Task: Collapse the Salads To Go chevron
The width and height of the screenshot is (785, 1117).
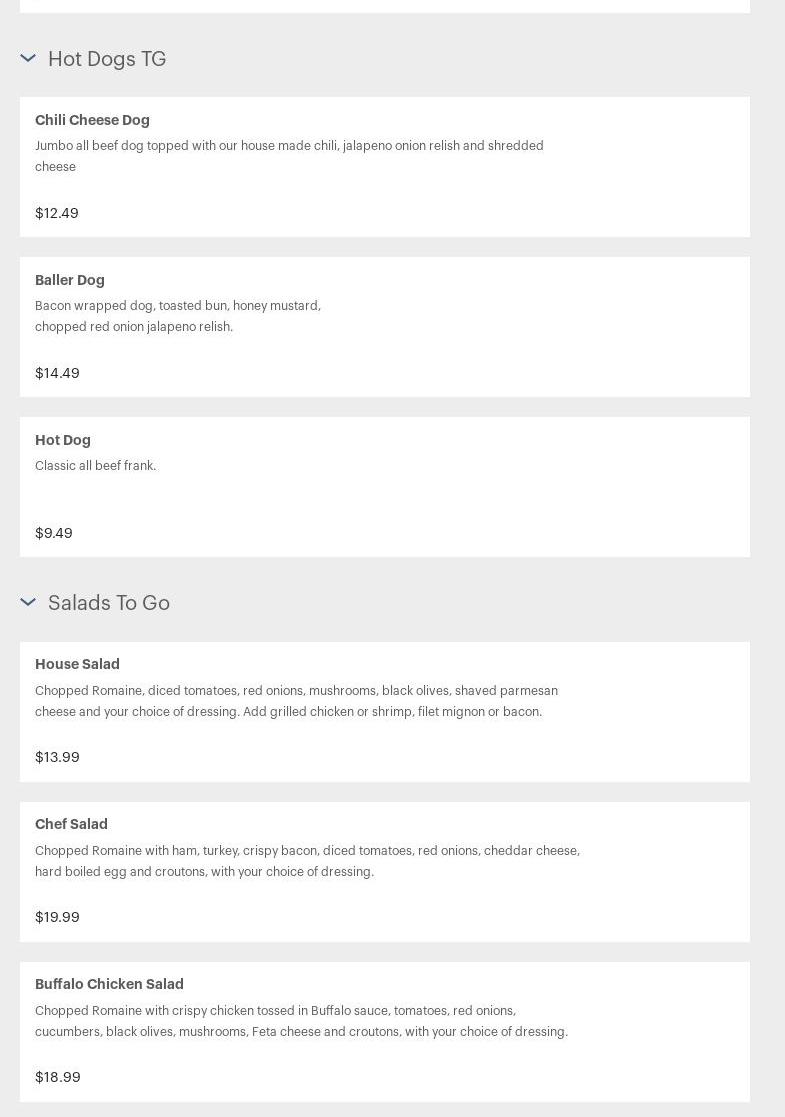Action: (28, 603)
